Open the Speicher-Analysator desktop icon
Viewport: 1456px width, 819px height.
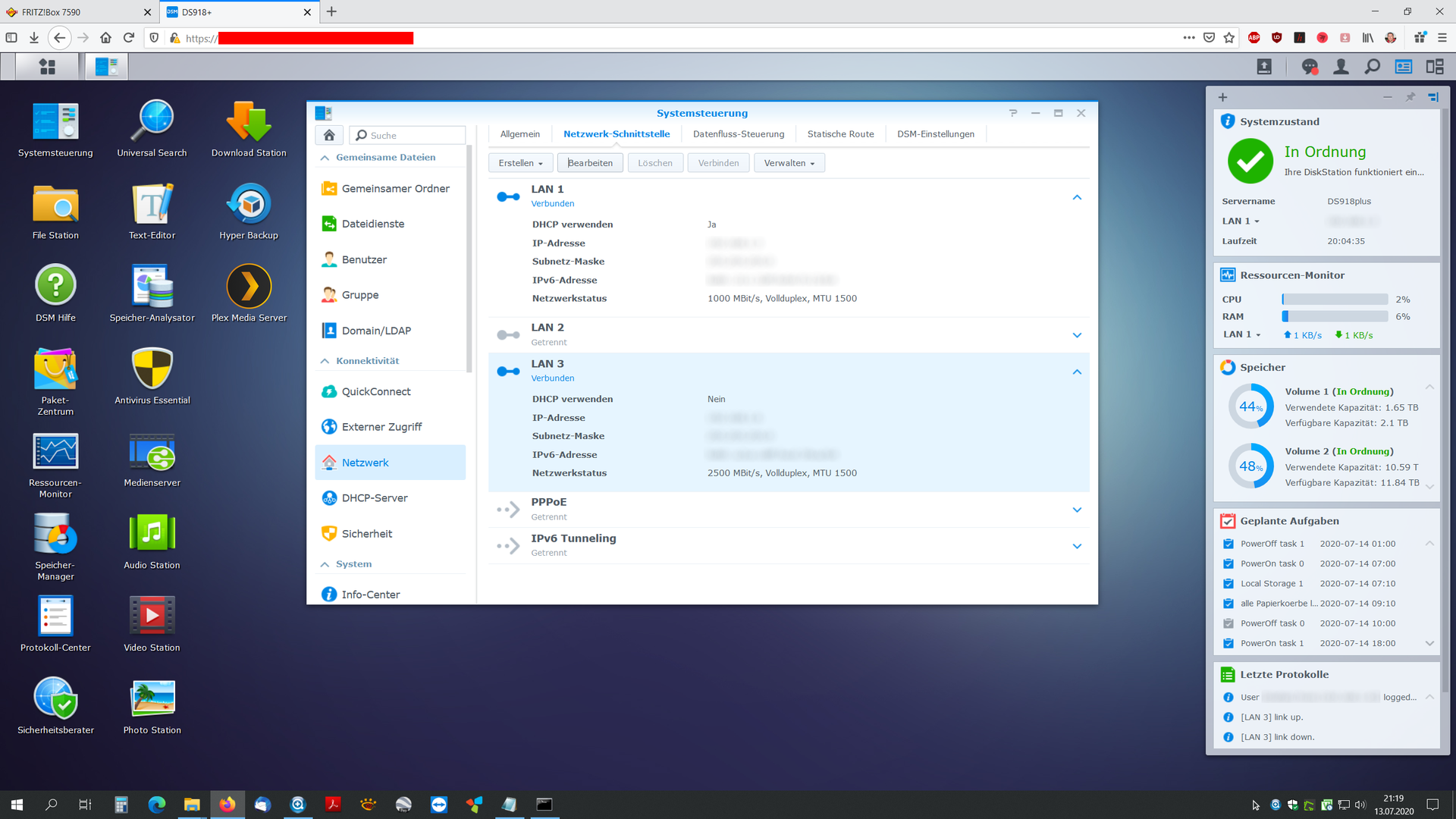pos(152,287)
